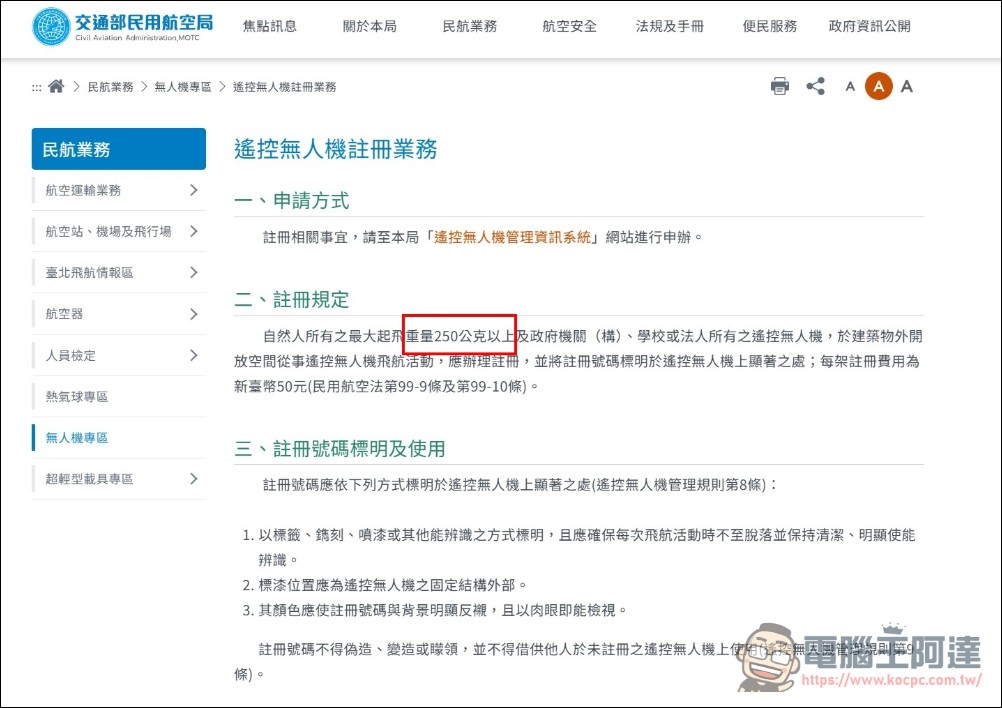Open the 航空安全 navigation menu

[x=568, y=27]
